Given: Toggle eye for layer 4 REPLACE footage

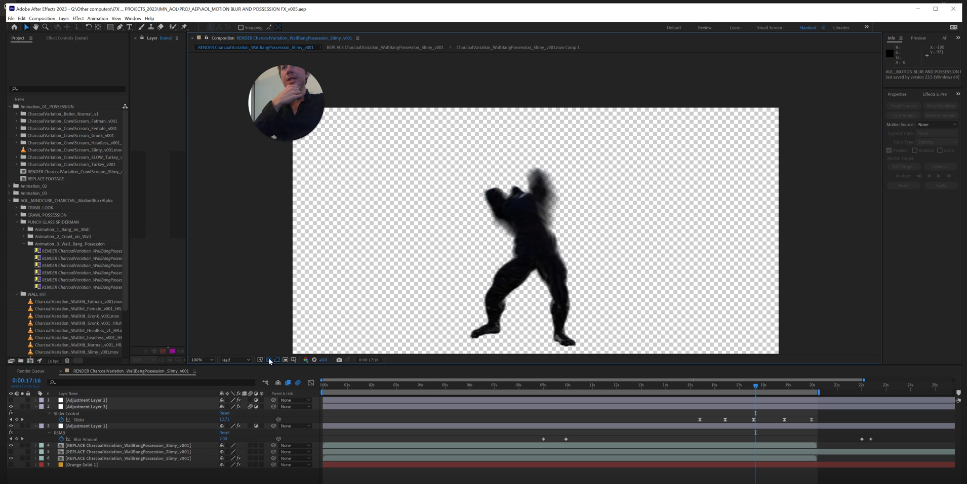Looking at the screenshot, I should [10, 445].
